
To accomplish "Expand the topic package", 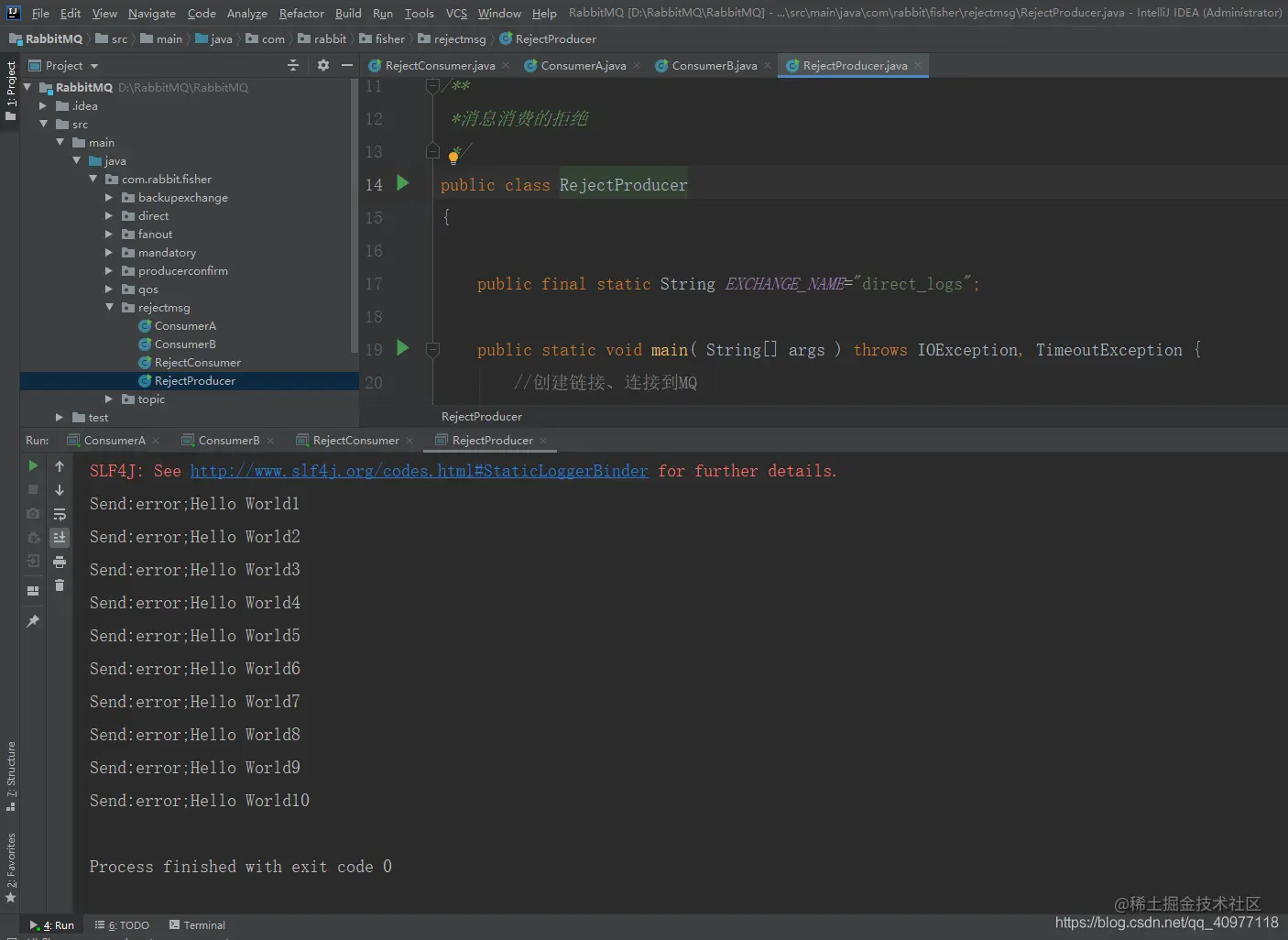I will (x=109, y=399).
